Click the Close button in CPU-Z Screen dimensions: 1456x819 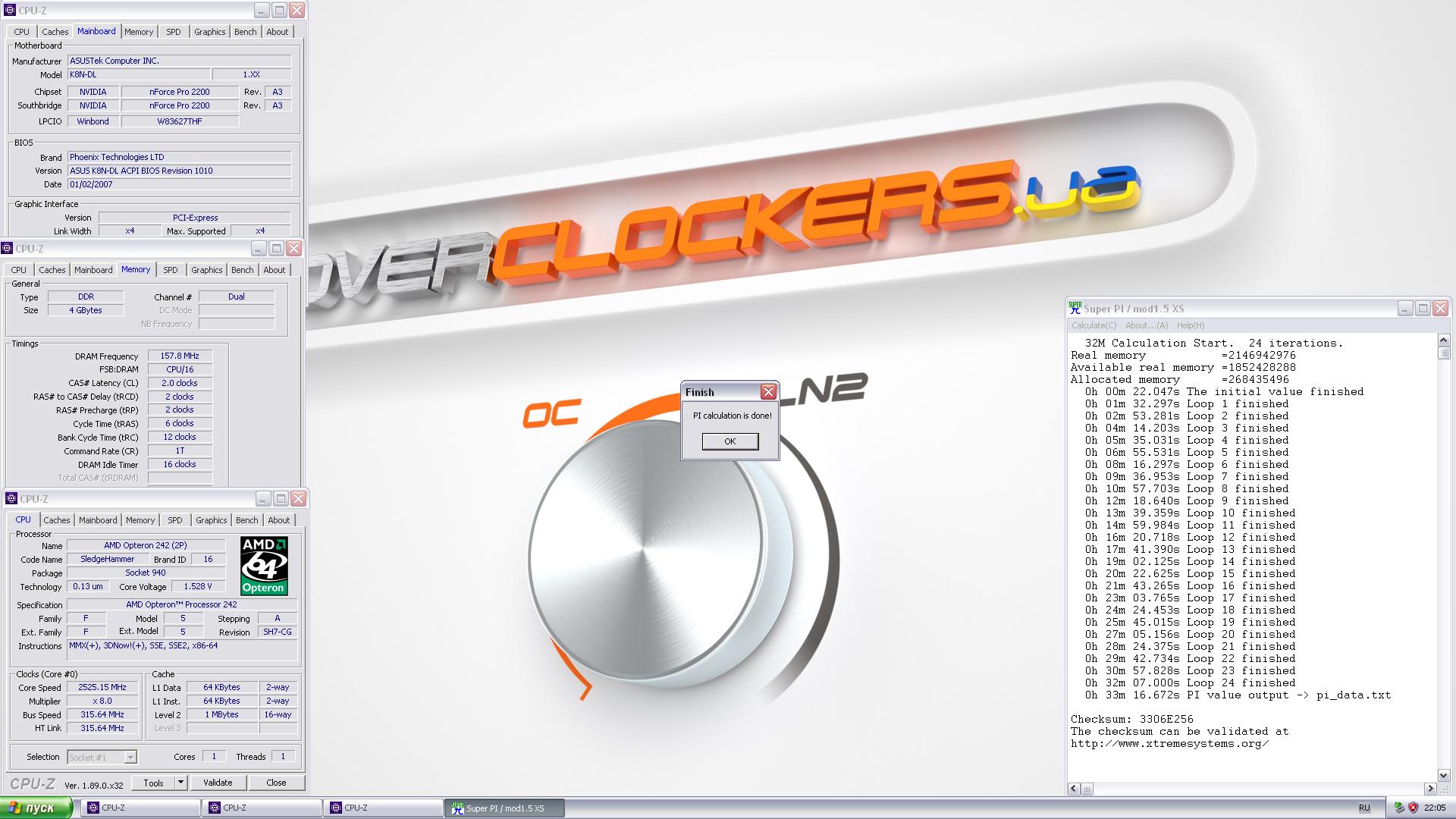pos(276,783)
